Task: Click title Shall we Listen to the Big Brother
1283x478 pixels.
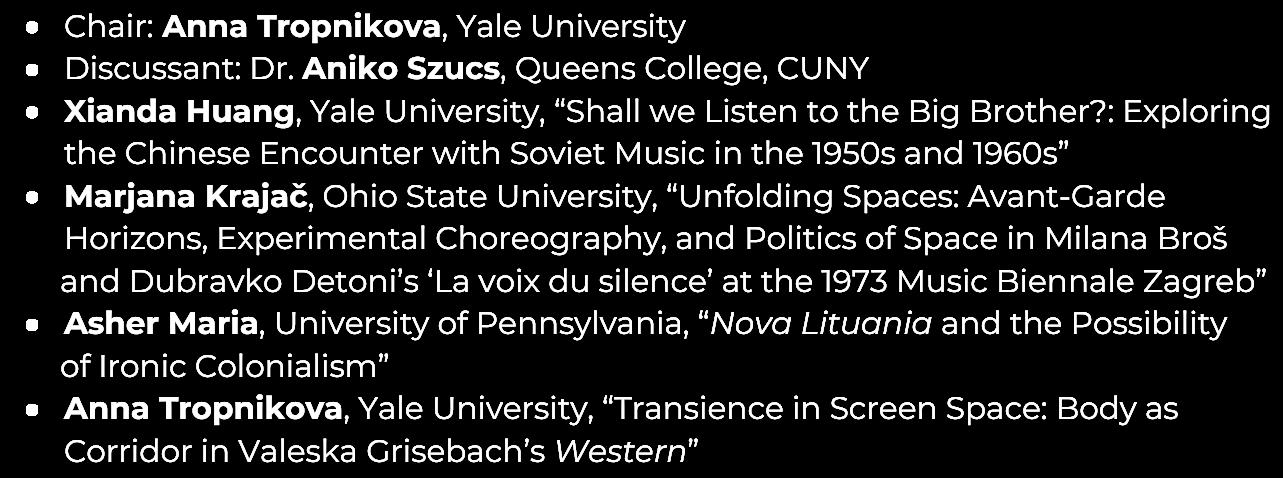Action: click(844, 112)
